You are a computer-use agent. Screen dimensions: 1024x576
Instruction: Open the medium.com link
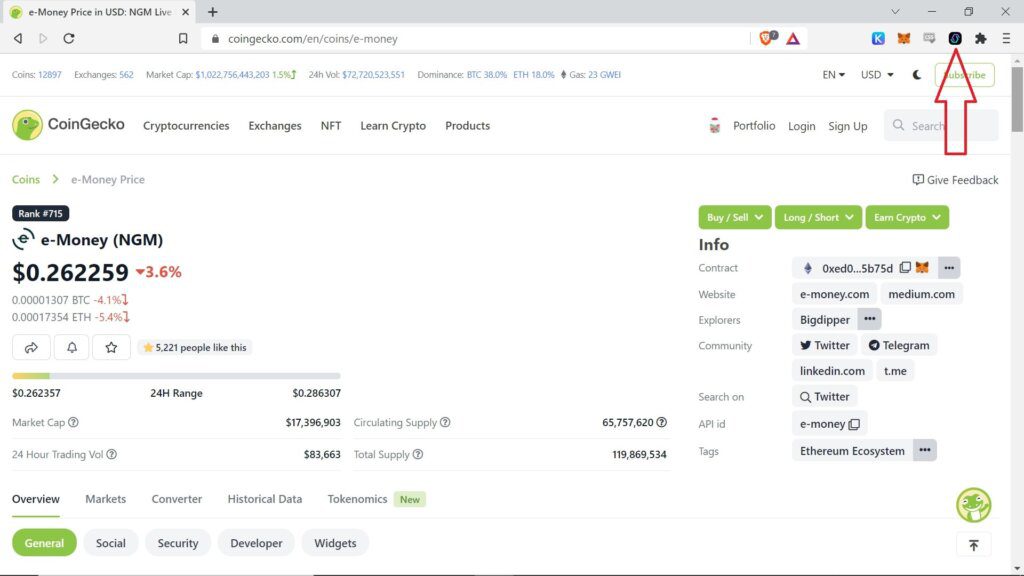(921, 294)
